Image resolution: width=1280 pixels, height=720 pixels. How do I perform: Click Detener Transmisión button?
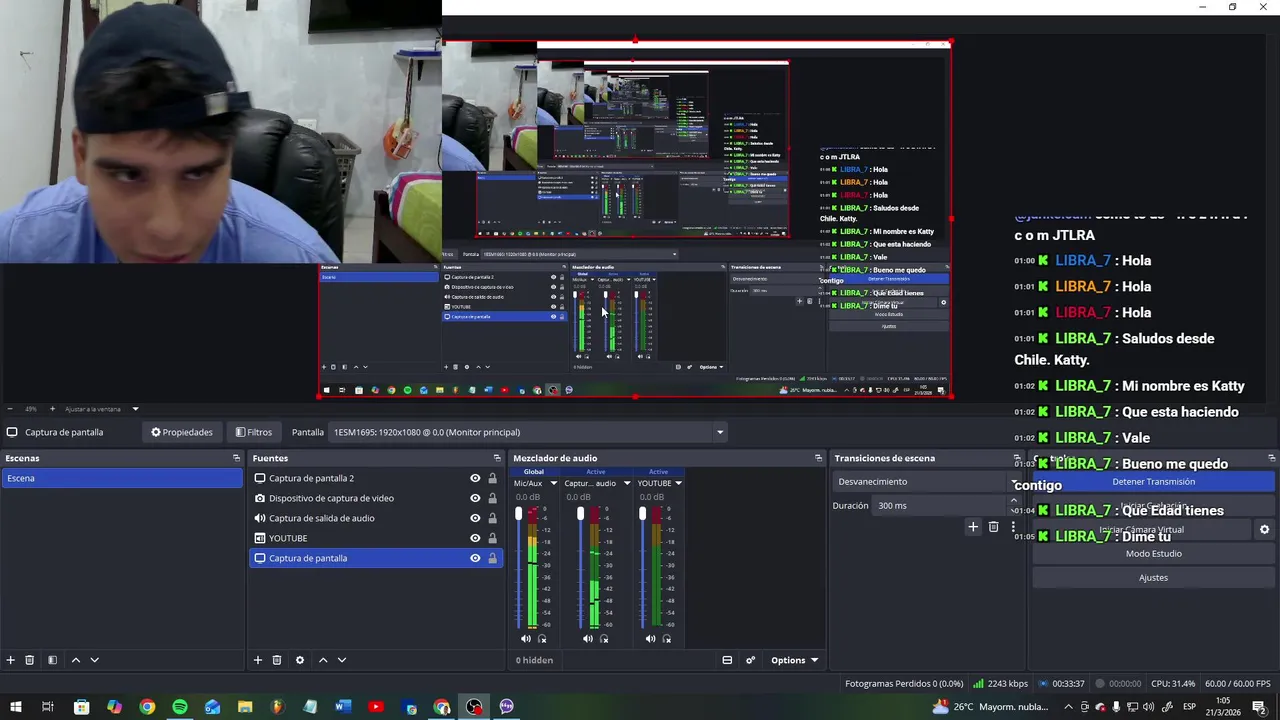1153,481
